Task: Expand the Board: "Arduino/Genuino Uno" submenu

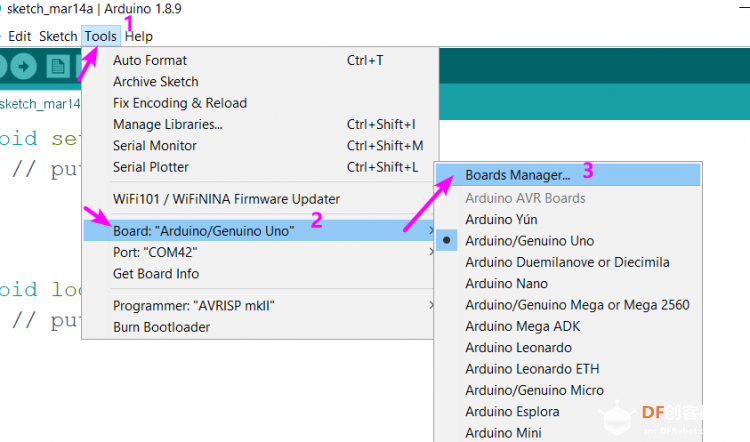Action: point(260,231)
